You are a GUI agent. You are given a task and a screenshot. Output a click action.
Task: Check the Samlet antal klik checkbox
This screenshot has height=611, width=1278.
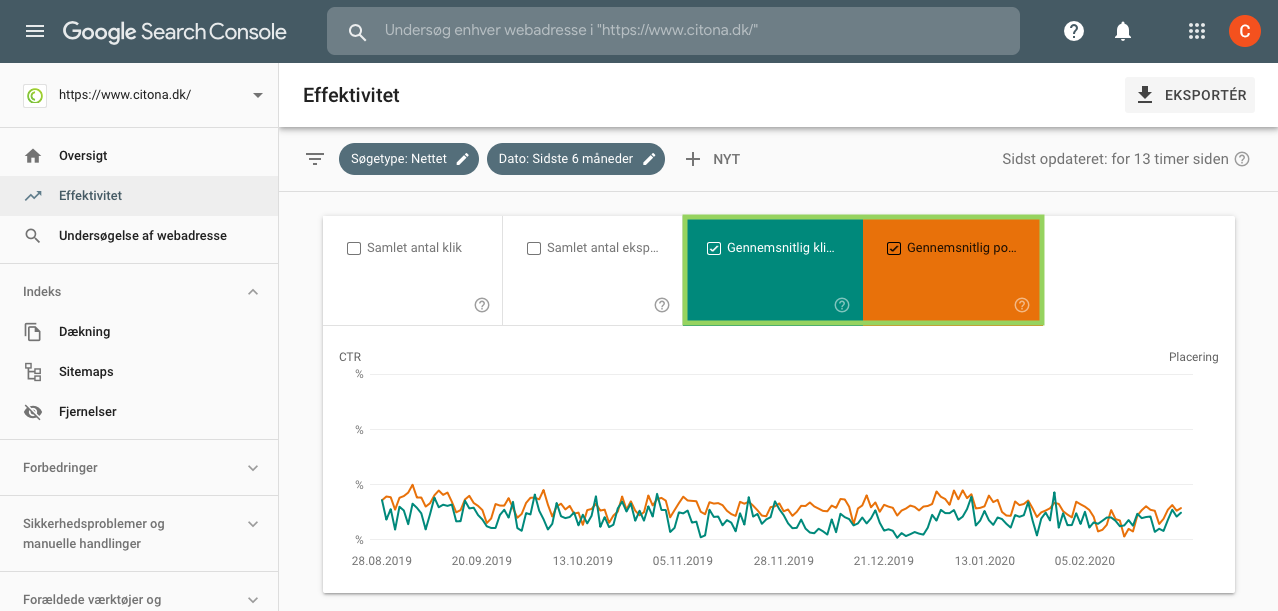pyautogui.click(x=354, y=248)
